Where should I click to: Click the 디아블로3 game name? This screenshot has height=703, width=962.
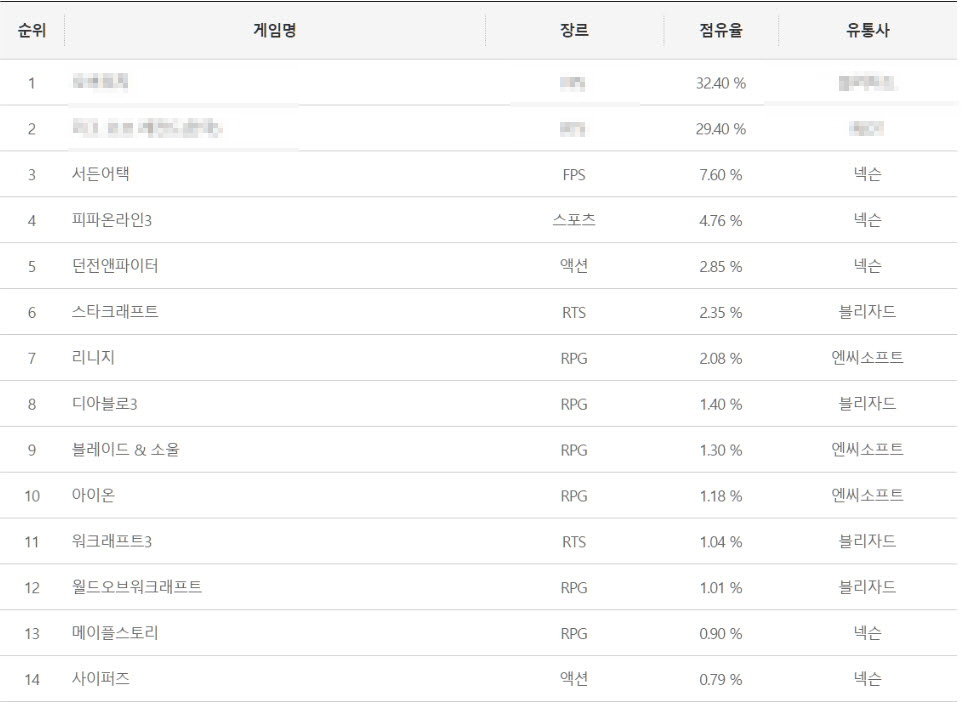tap(104, 404)
